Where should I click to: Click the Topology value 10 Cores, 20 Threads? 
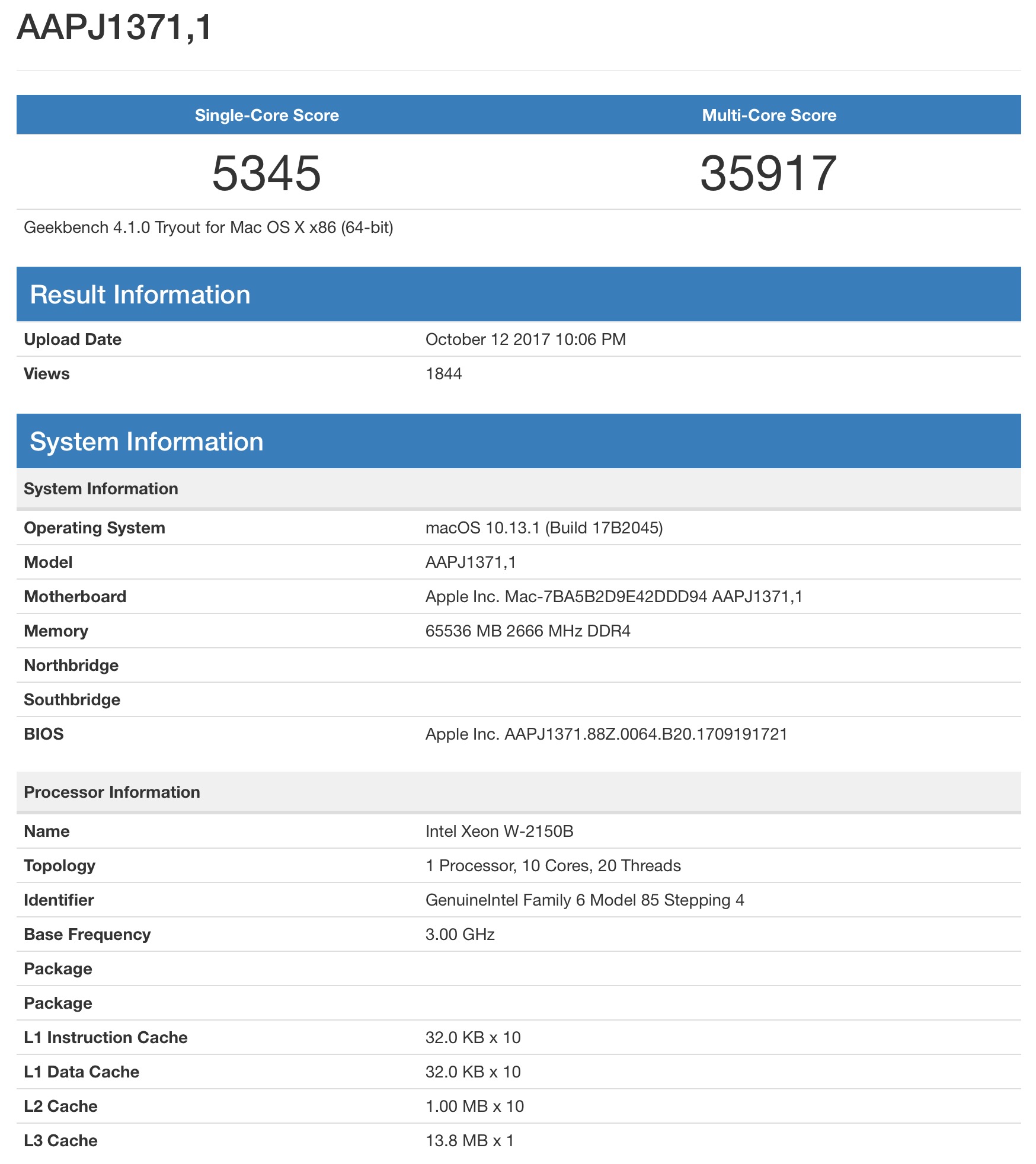pos(552,865)
